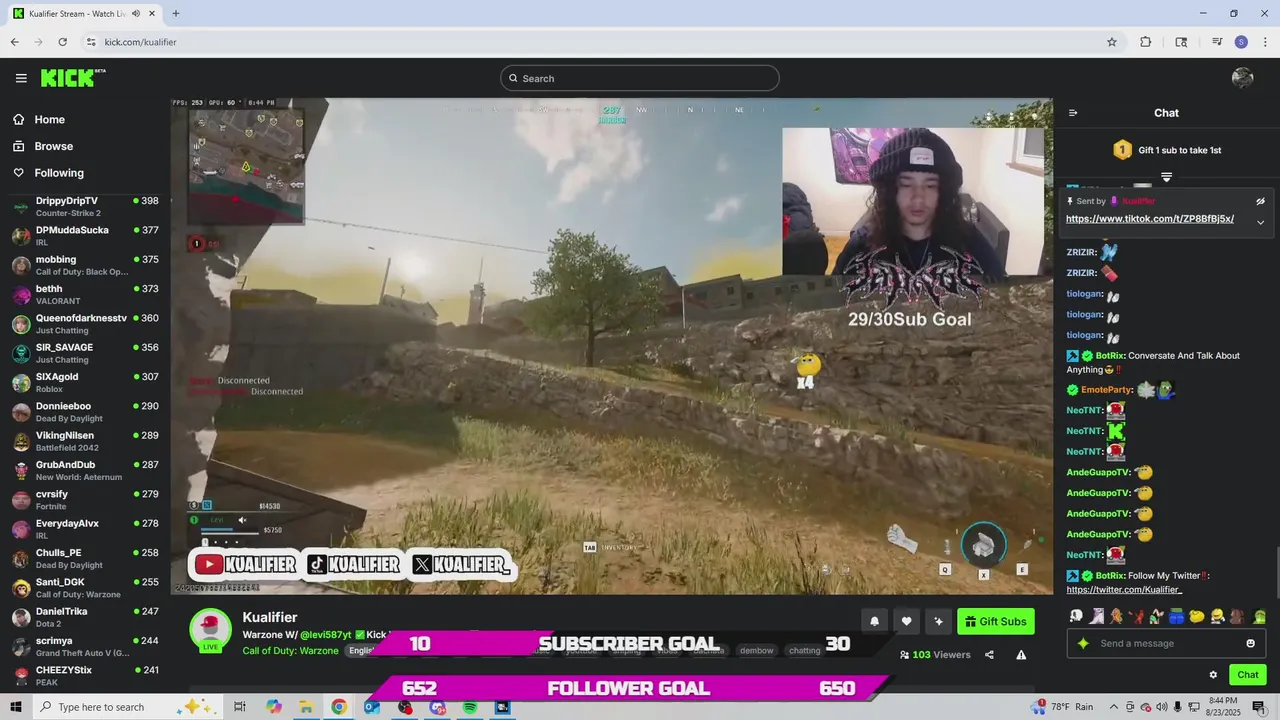The height and width of the screenshot is (720, 1280).
Task: Open mobbing channel in sidebar
Action: [x=85, y=265]
